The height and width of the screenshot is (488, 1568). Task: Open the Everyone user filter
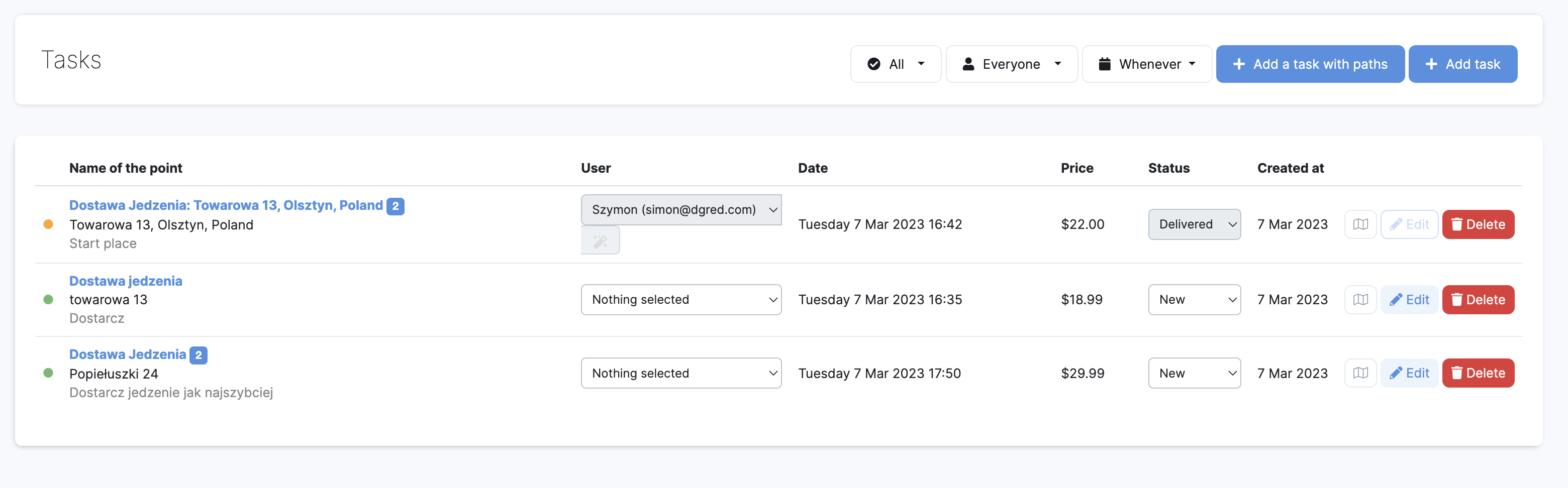point(1011,64)
